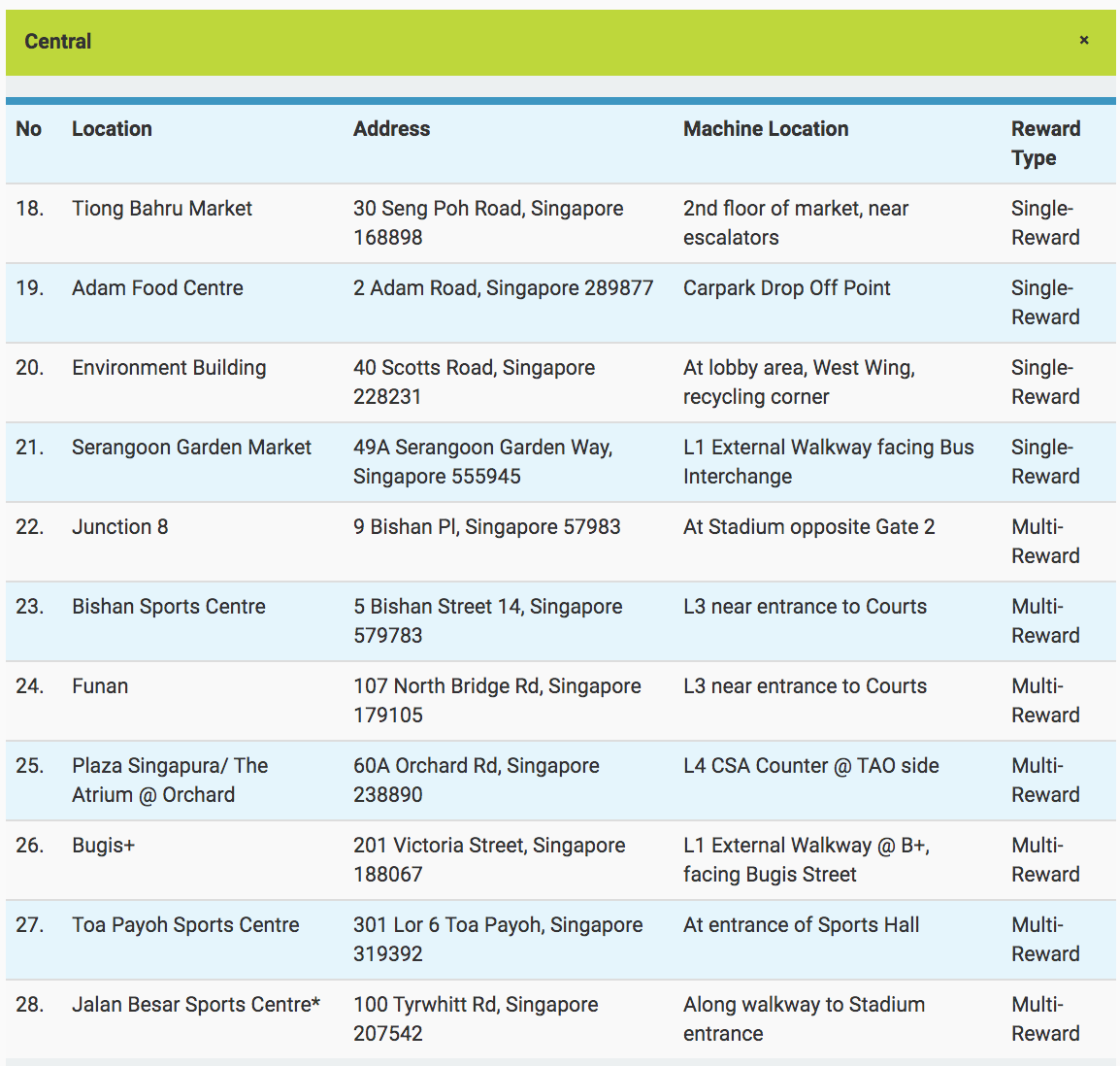The width and height of the screenshot is (1120, 1066).
Task: Click row number 28.
Action: pyautogui.click(x=29, y=1004)
